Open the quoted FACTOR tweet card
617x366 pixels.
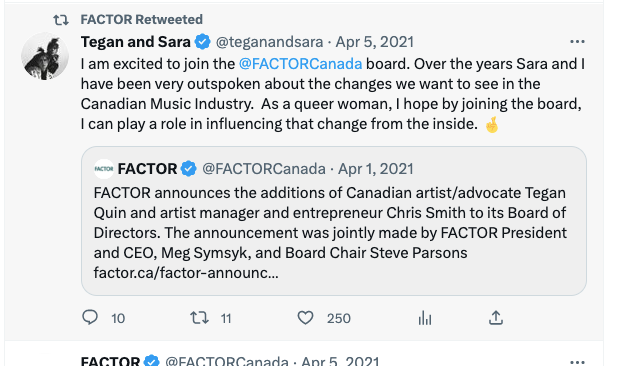(334, 221)
